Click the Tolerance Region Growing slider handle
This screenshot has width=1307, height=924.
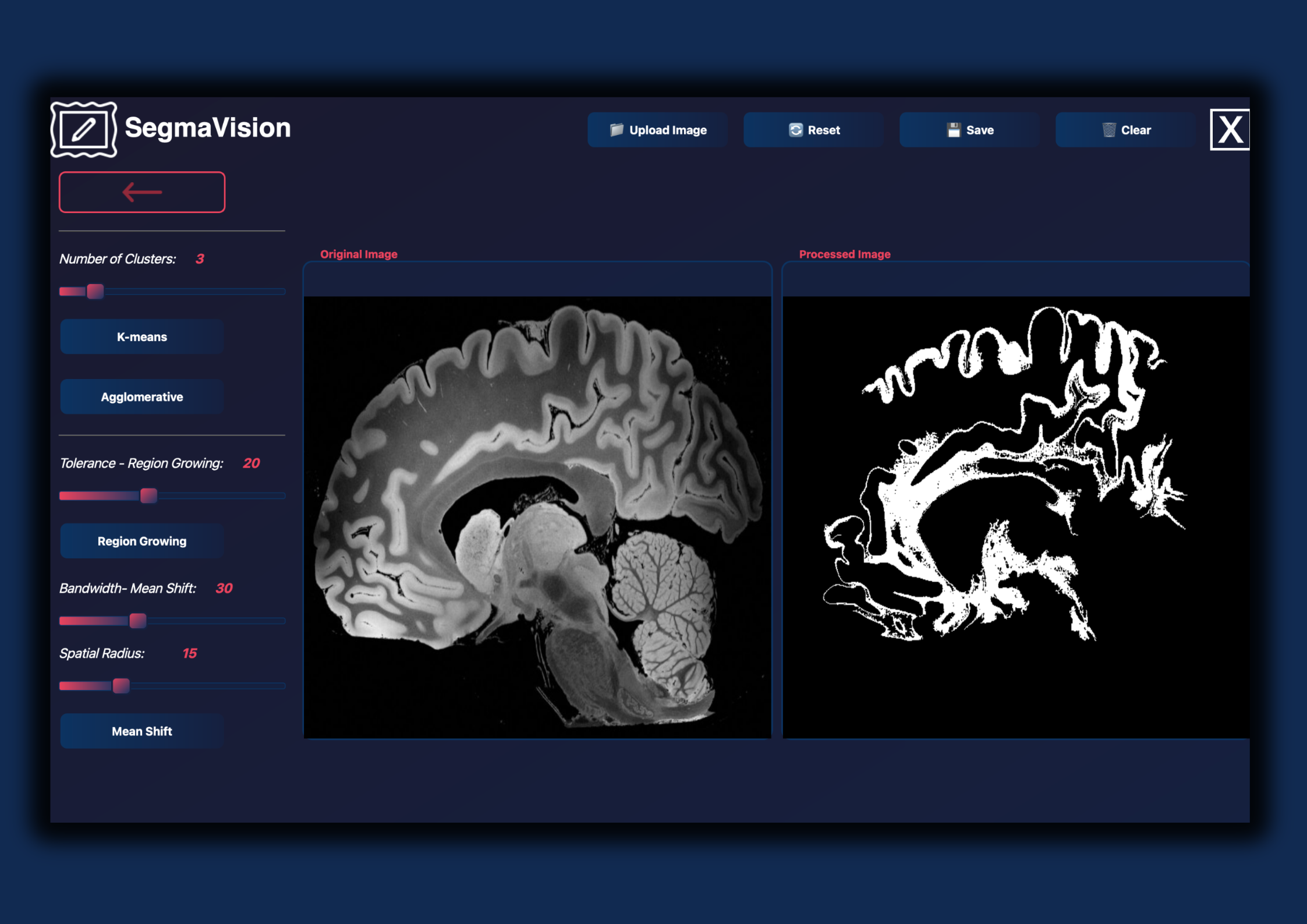pos(148,495)
